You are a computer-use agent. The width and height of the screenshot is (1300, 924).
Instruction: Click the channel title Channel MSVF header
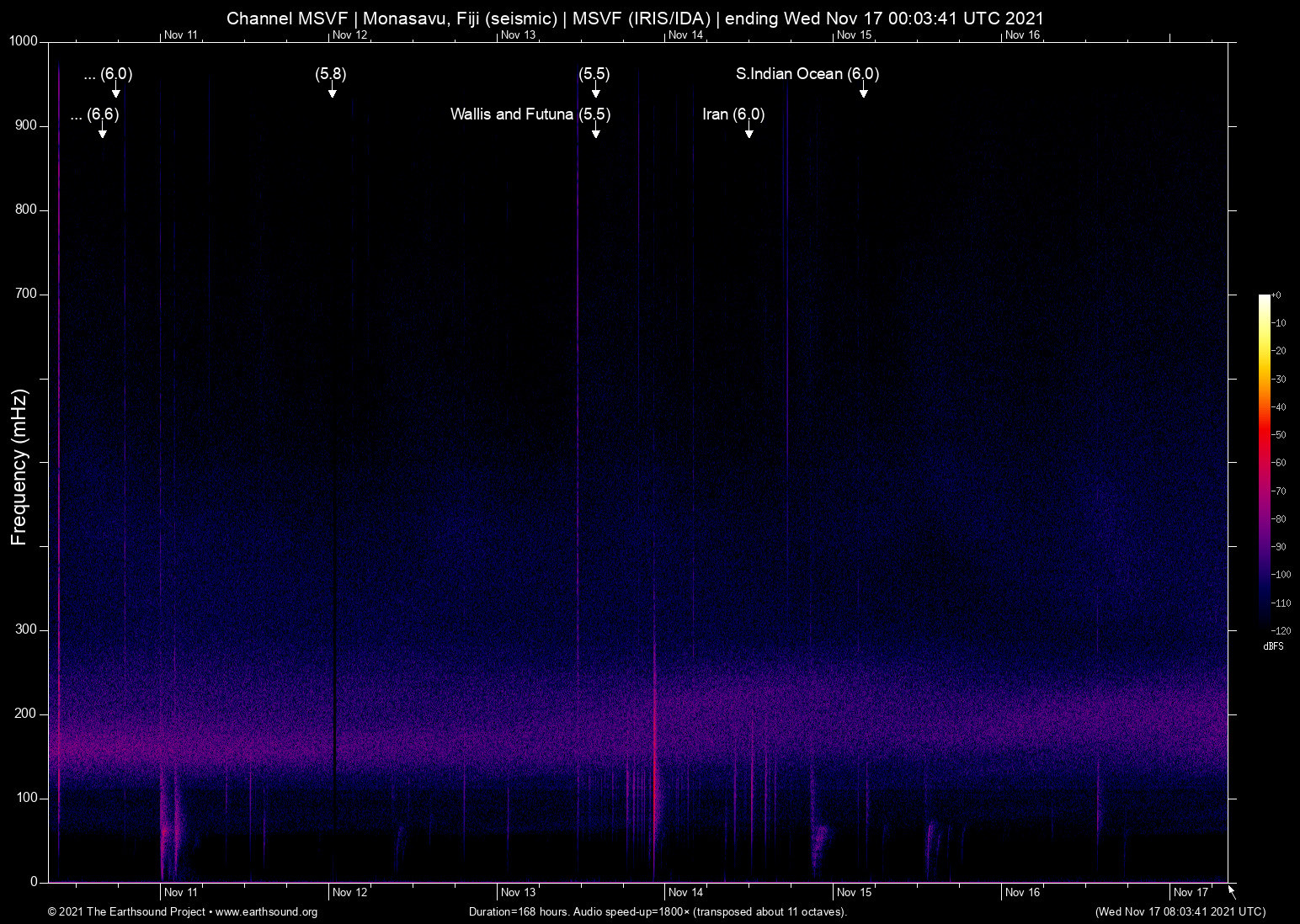pos(287,18)
